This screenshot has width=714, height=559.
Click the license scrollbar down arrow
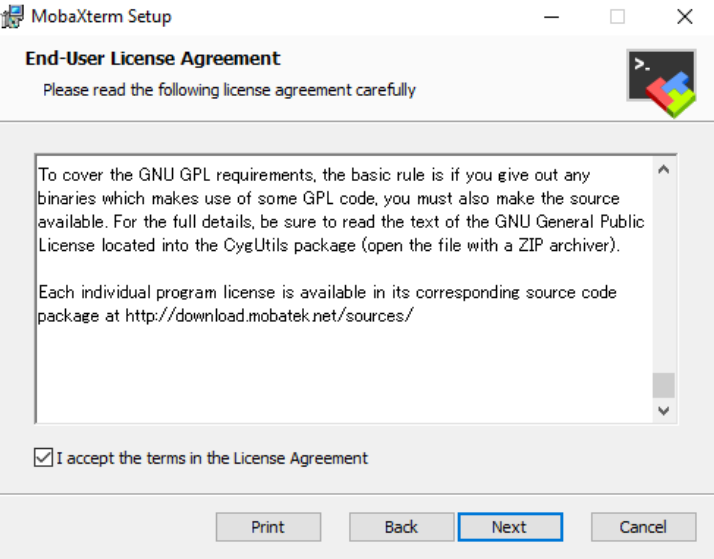tap(663, 410)
